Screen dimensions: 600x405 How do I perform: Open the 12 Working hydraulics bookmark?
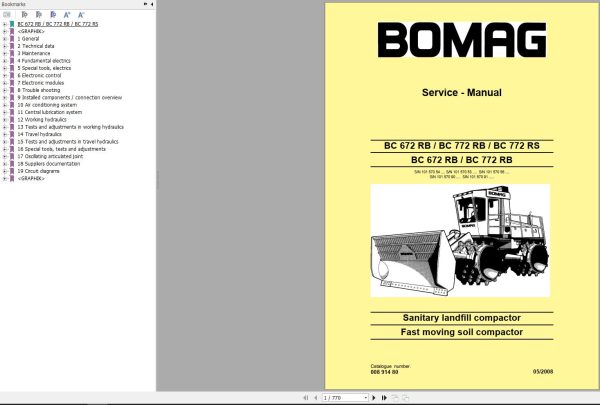click(x=42, y=119)
